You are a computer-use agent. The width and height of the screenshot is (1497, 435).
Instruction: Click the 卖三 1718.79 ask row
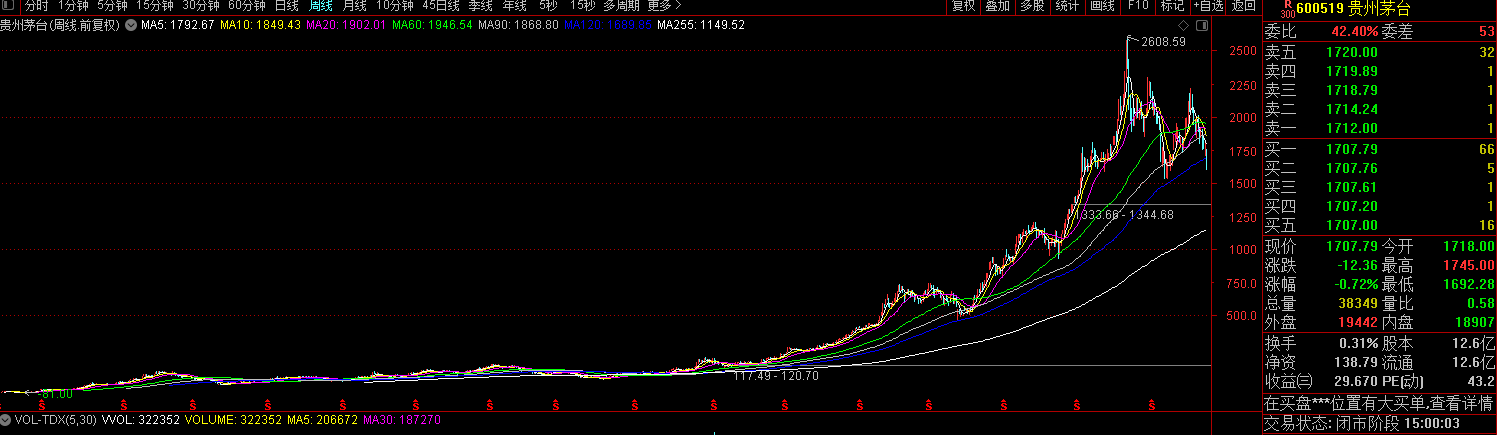(x=1379, y=90)
